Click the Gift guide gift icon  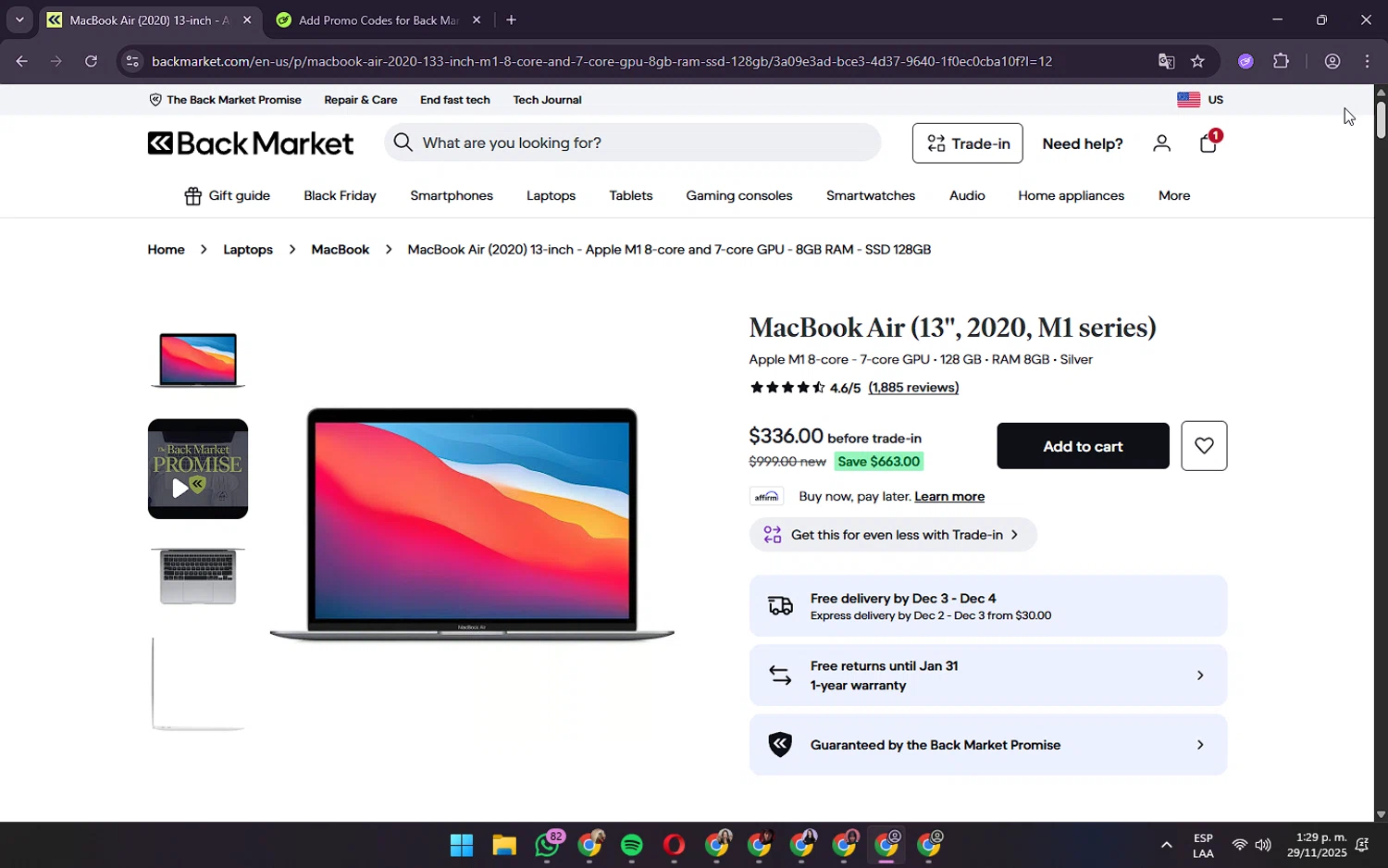192,195
